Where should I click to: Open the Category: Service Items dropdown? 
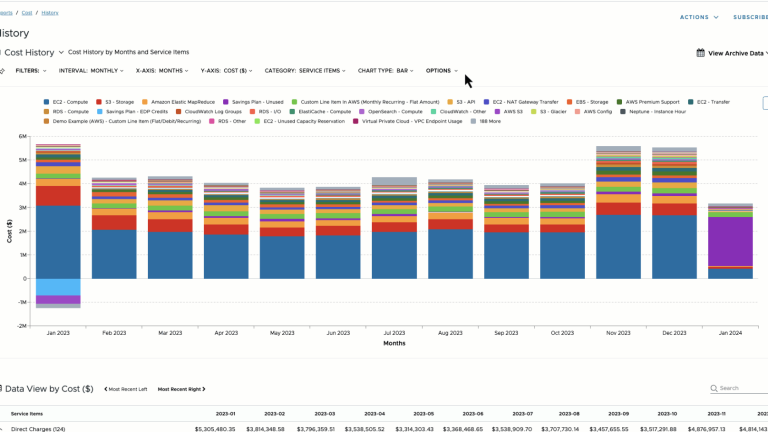click(305, 71)
